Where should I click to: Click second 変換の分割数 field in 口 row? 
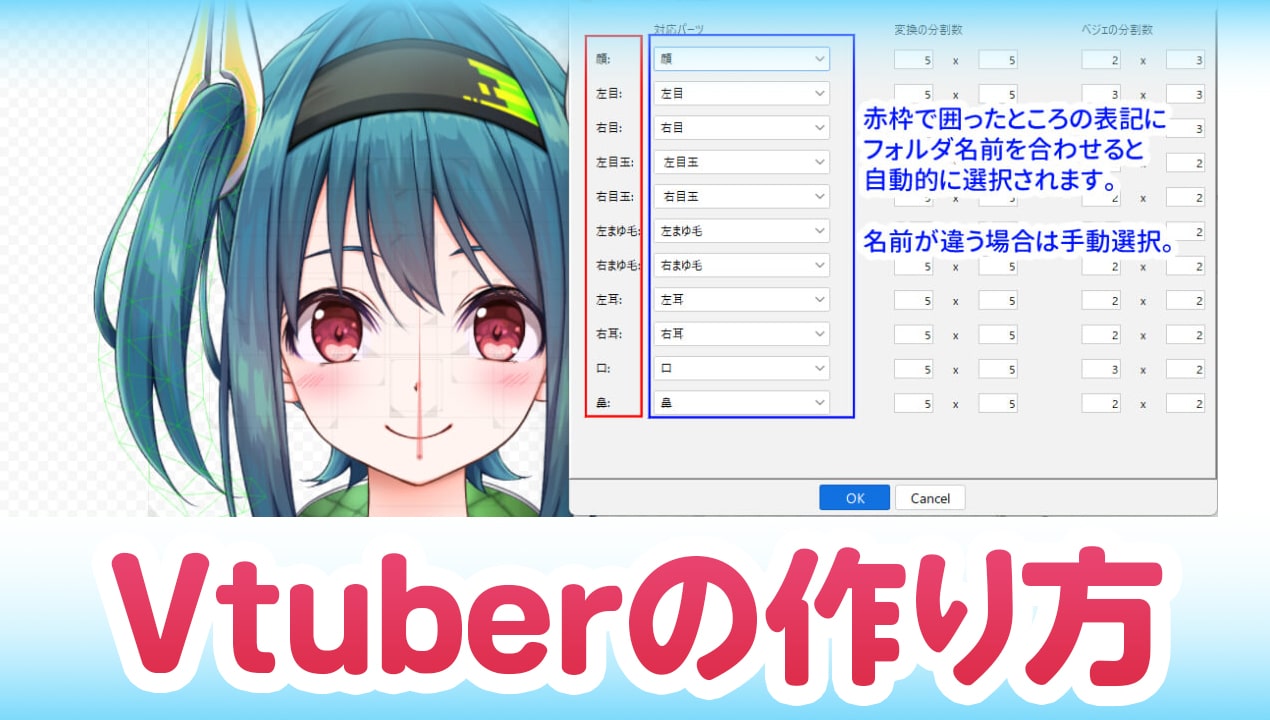(x=998, y=369)
